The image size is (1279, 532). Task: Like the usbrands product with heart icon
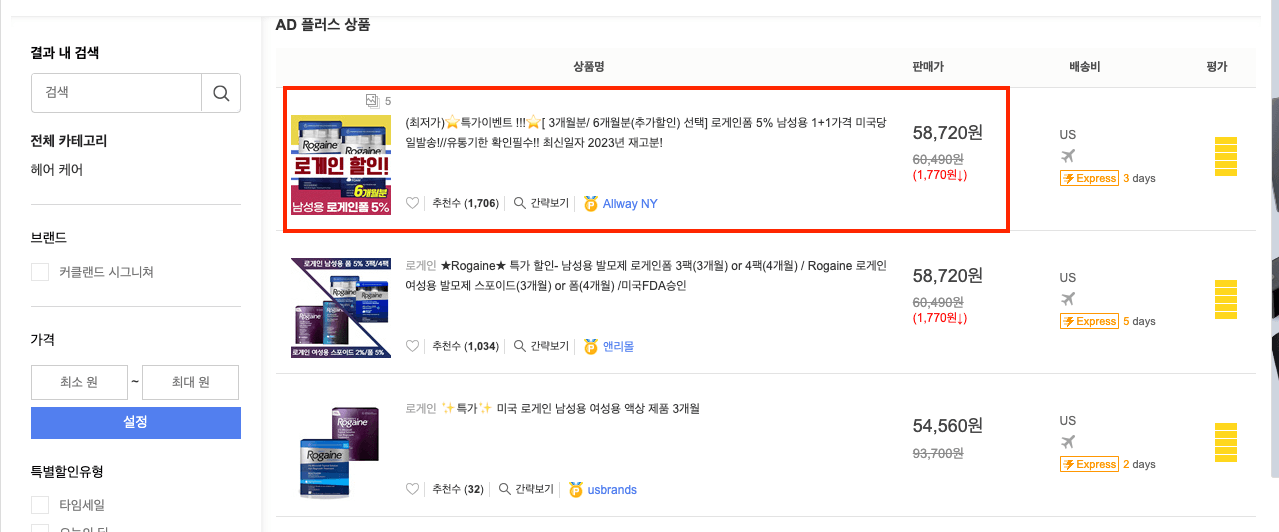point(412,489)
